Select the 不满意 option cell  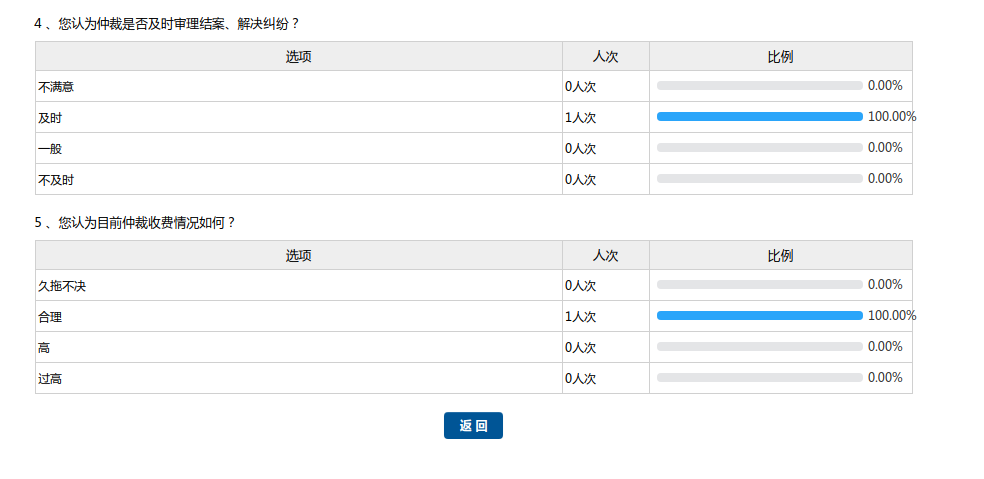[56, 87]
